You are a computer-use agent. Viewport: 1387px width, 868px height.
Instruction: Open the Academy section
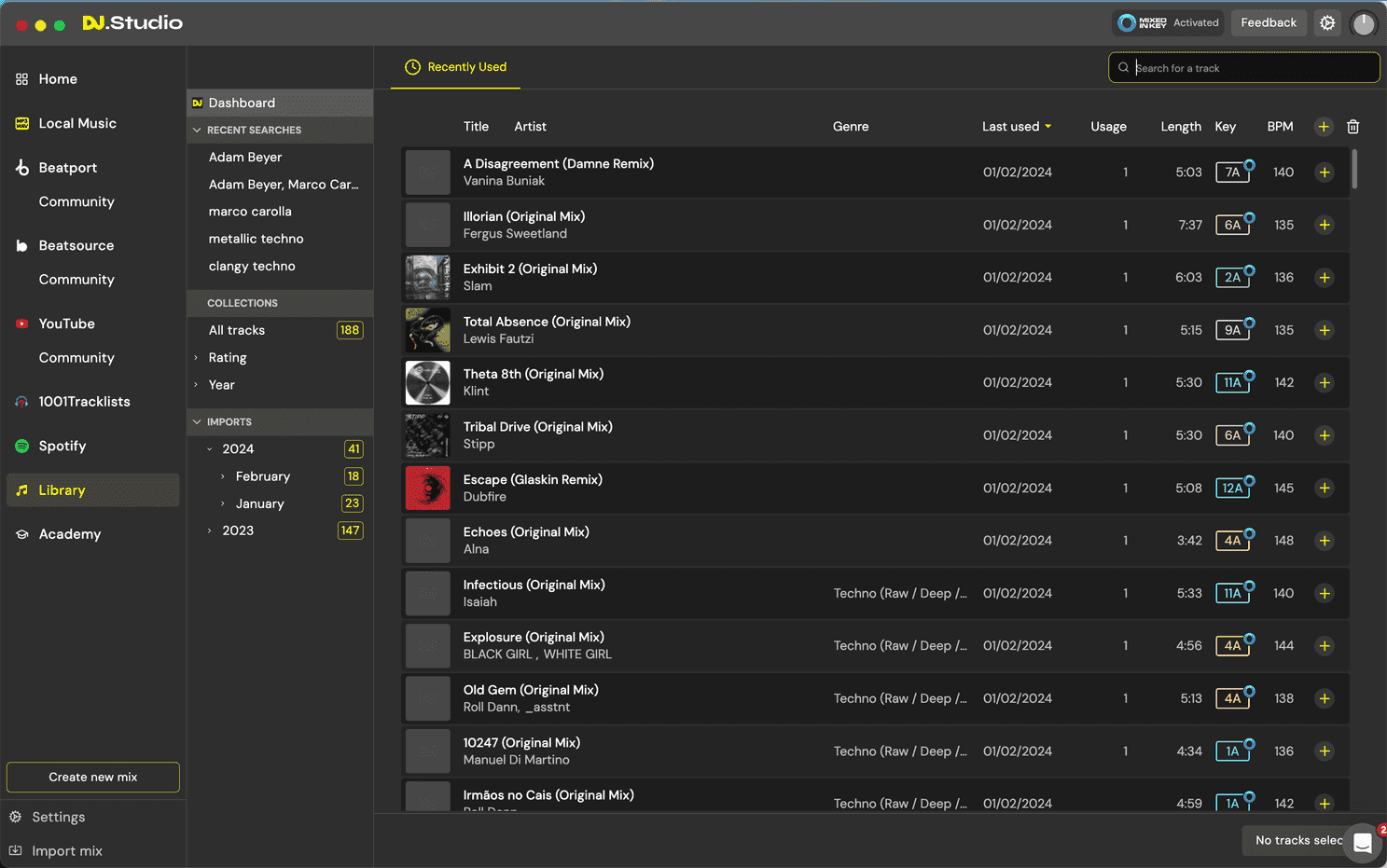[x=70, y=533]
